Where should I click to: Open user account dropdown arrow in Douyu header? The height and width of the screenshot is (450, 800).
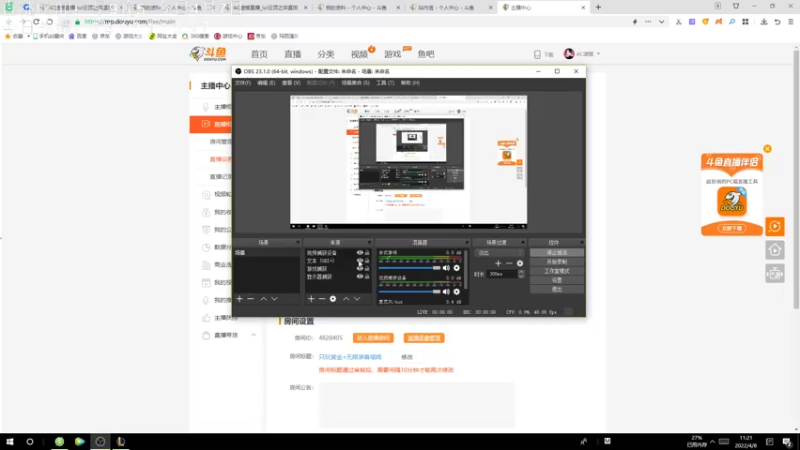coord(598,54)
